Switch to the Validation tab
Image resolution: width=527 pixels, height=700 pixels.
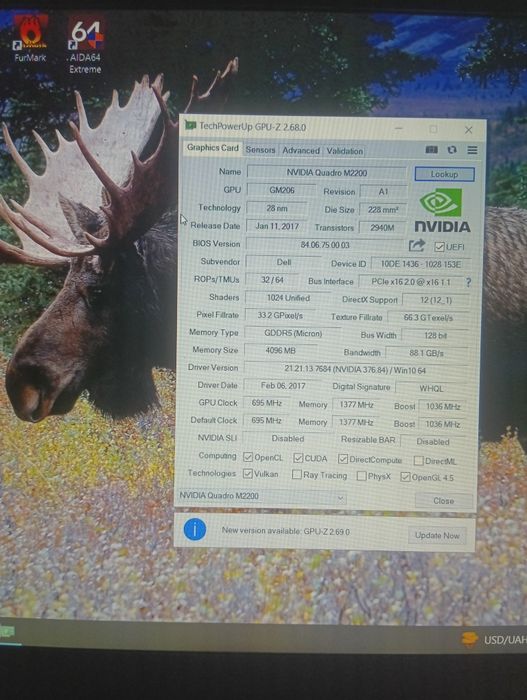(344, 151)
